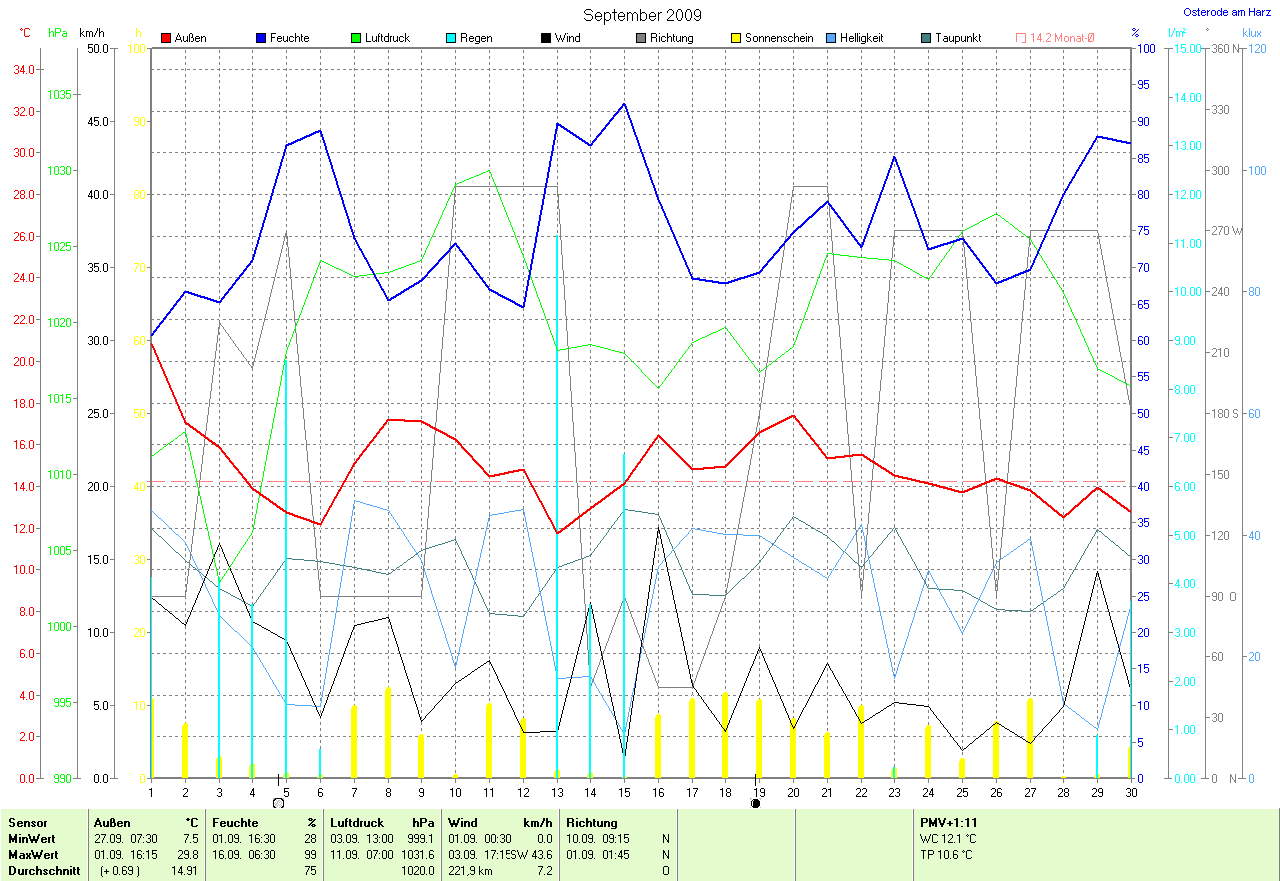
Task: Click the cyan Regen legend square
Action: coord(450,38)
